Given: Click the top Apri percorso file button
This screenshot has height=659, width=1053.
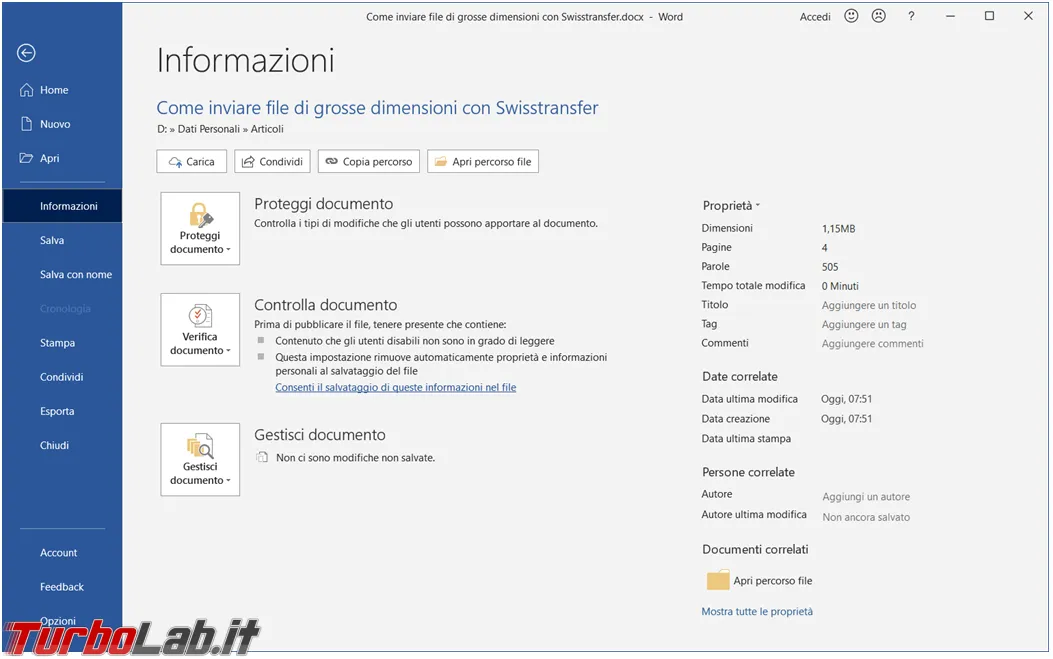Looking at the screenshot, I should click(x=483, y=161).
